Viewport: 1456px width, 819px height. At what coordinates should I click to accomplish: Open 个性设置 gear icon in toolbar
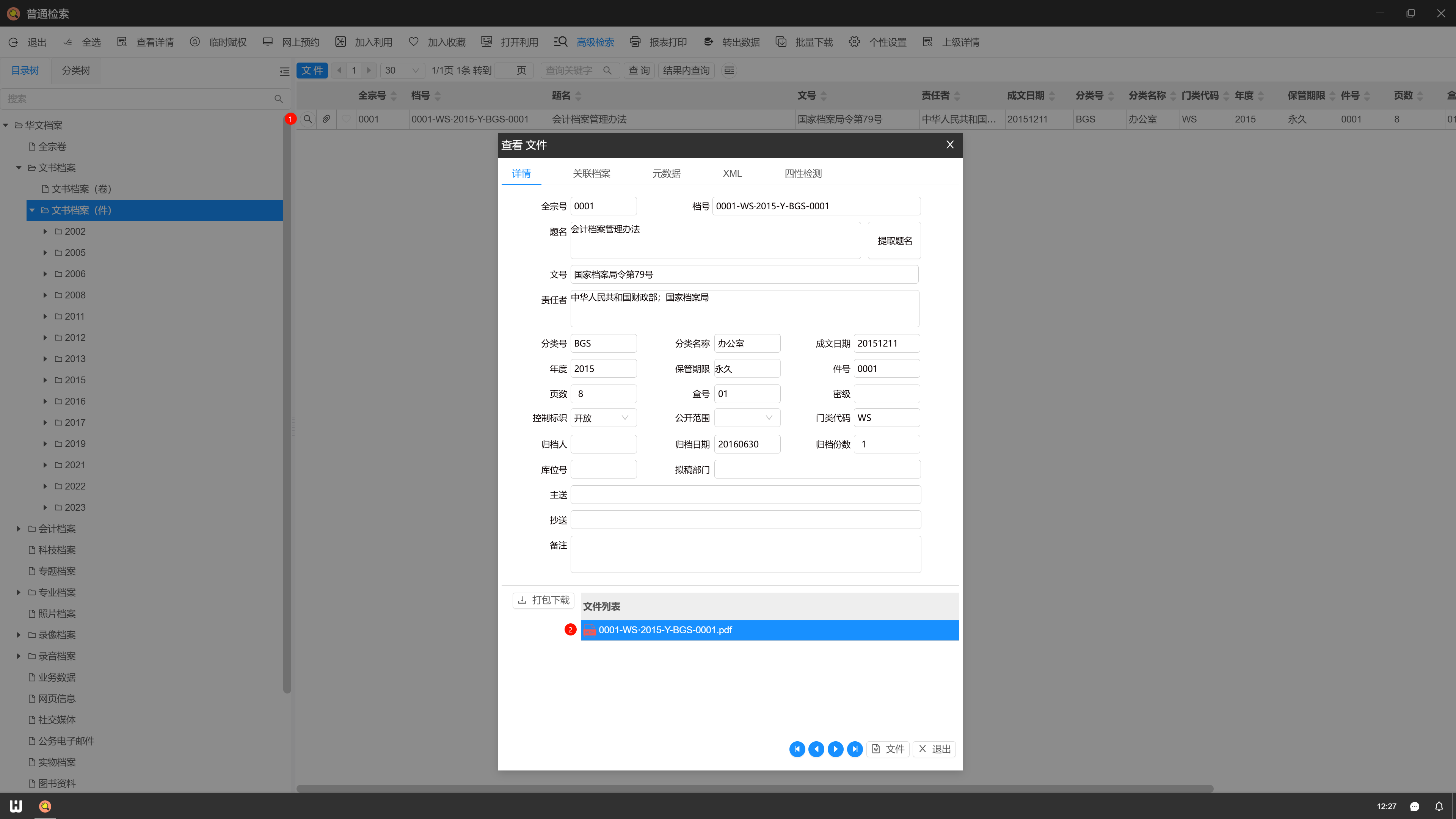[x=854, y=42]
